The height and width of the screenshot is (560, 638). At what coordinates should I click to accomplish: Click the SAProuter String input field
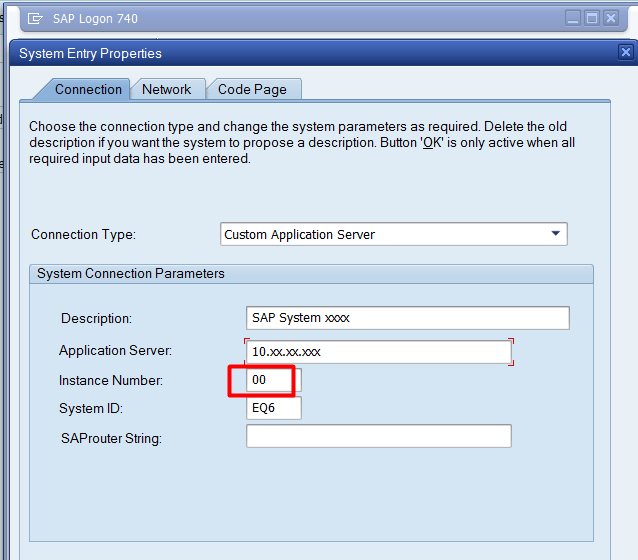(379, 436)
